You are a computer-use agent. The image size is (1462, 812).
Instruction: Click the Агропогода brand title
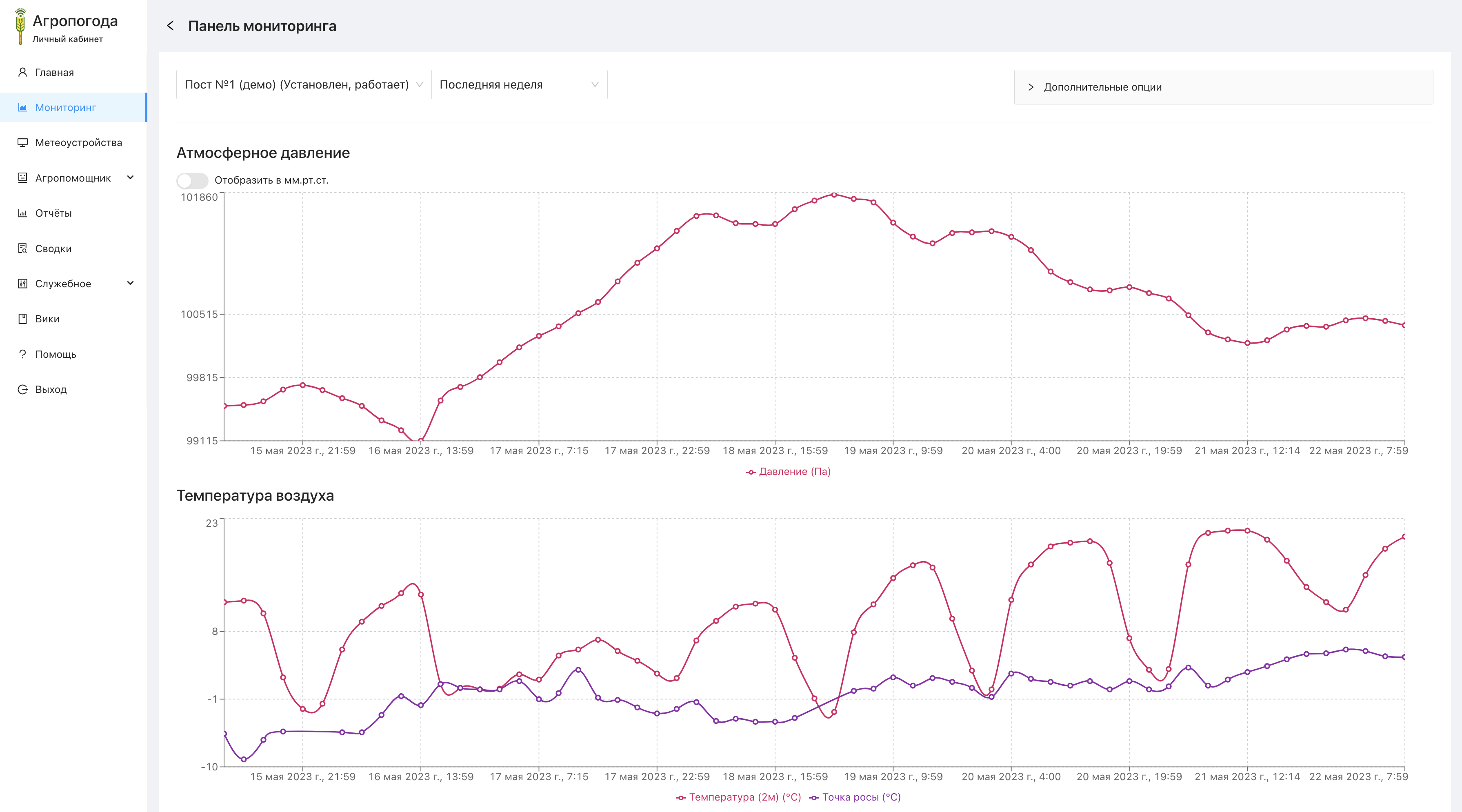(x=75, y=21)
